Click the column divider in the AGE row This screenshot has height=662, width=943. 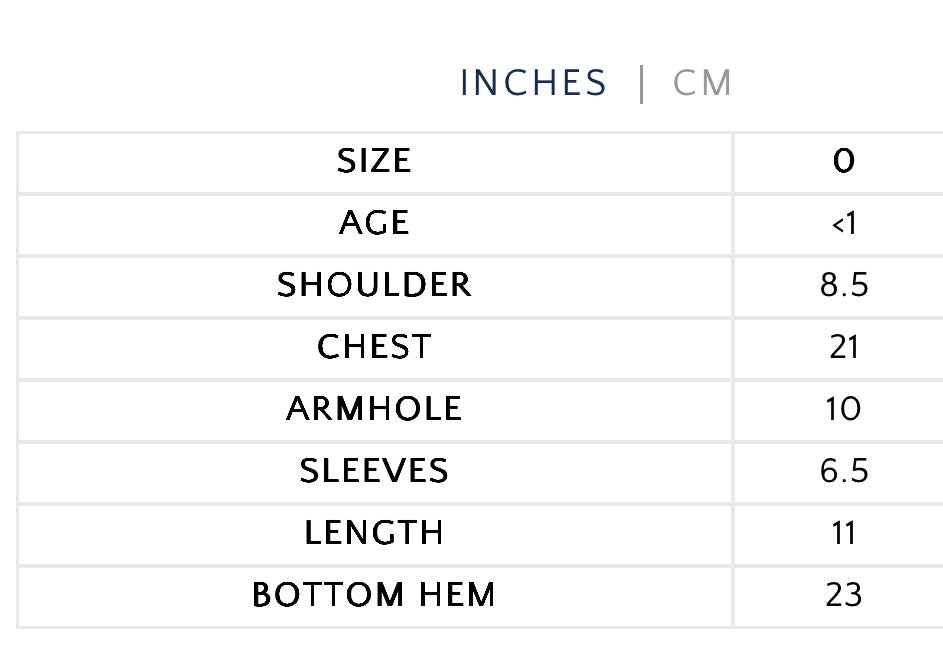[733, 223]
